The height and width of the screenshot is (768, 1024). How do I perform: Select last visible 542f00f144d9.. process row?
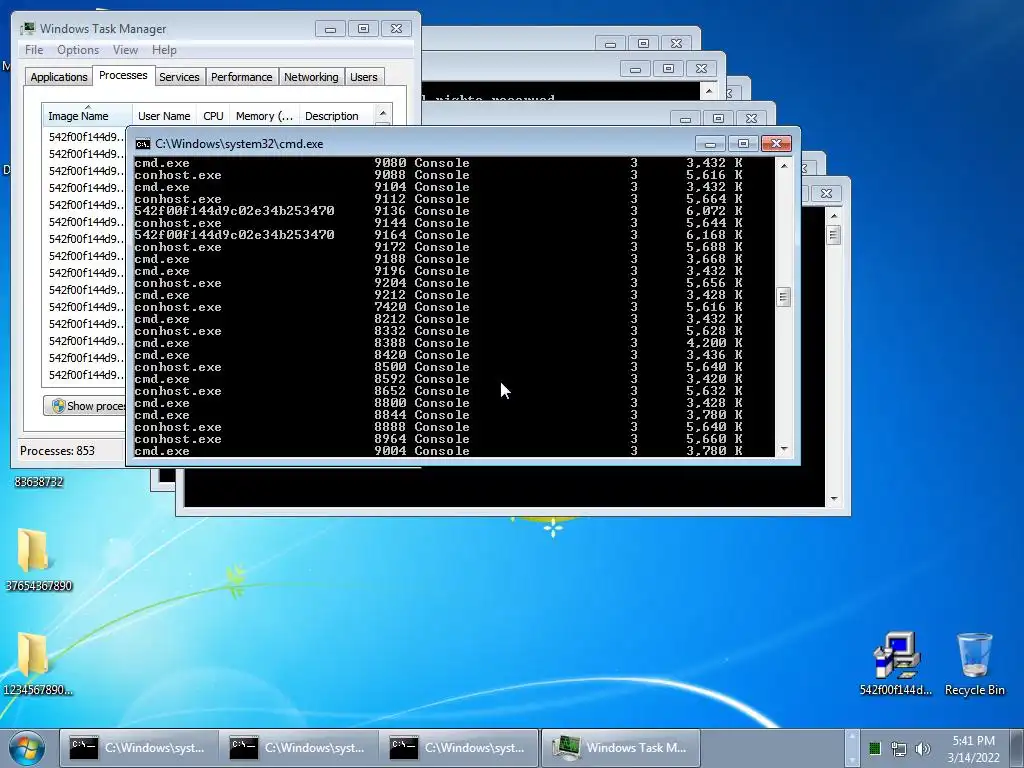point(85,375)
